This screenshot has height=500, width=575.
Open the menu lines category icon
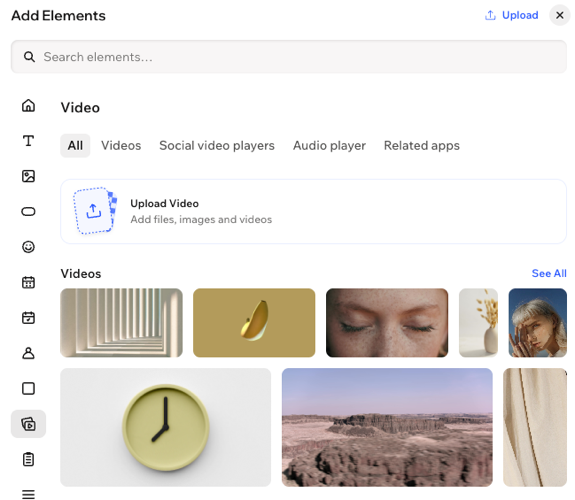pyautogui.click(x=28, y=494)
